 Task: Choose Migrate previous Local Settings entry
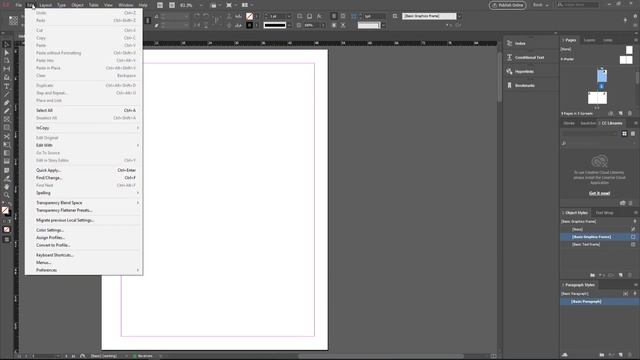[84, 220]
